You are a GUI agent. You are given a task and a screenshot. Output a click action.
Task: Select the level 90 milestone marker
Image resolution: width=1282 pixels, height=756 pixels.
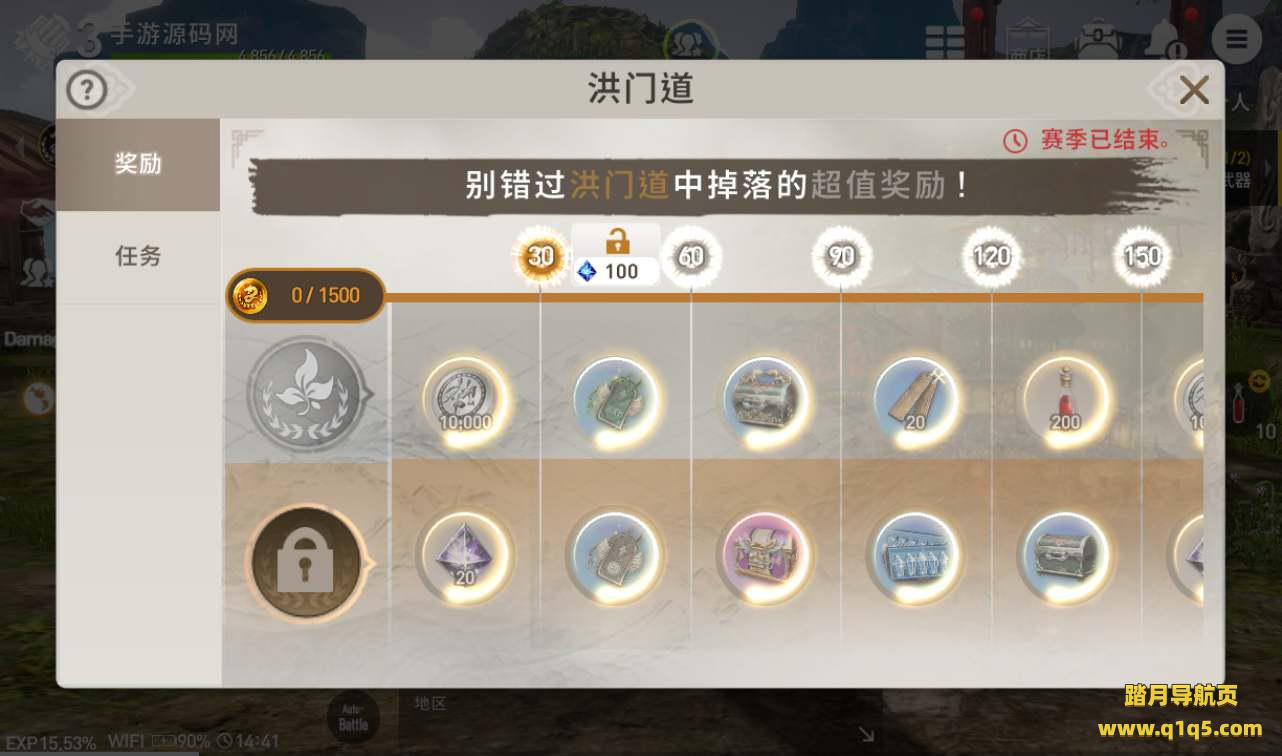click(841, 257)
